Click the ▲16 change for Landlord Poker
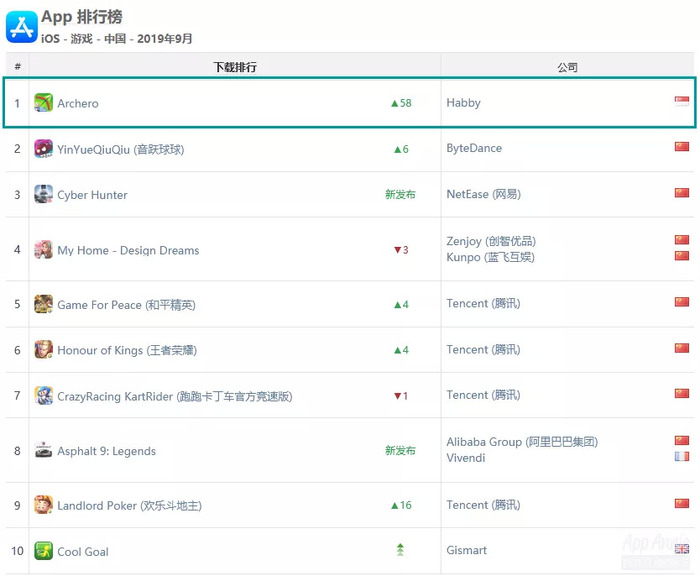Screen dimensions: 700x576 (x=401, y=505)
